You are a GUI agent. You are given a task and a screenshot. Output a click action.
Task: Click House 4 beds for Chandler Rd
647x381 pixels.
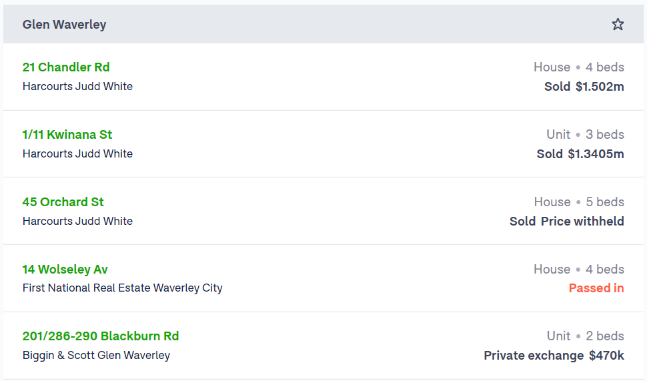pyautogui.click(x=579, y=67)
